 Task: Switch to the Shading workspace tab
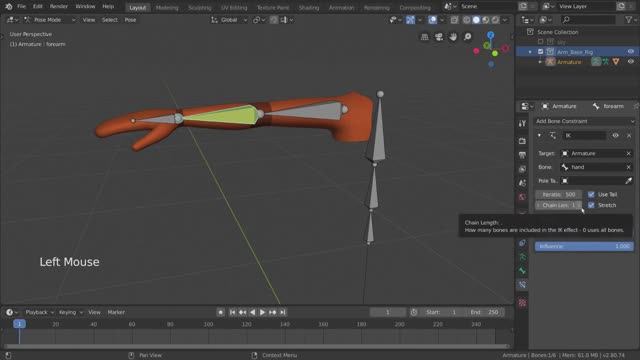tap(309, 8)
